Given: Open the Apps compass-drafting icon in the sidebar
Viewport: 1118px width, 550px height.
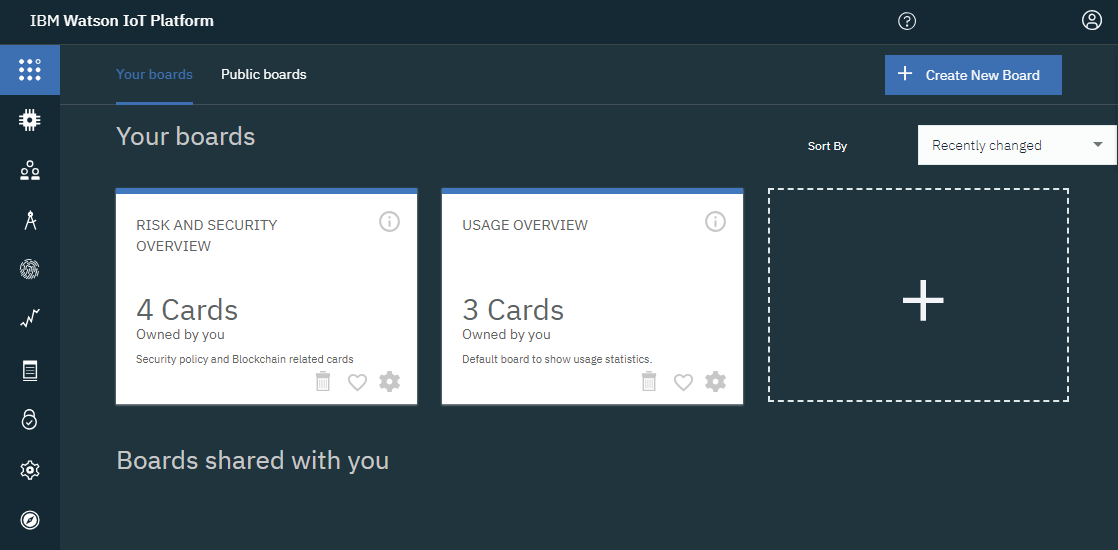Looking at the screenshot, I should (30, 221).
